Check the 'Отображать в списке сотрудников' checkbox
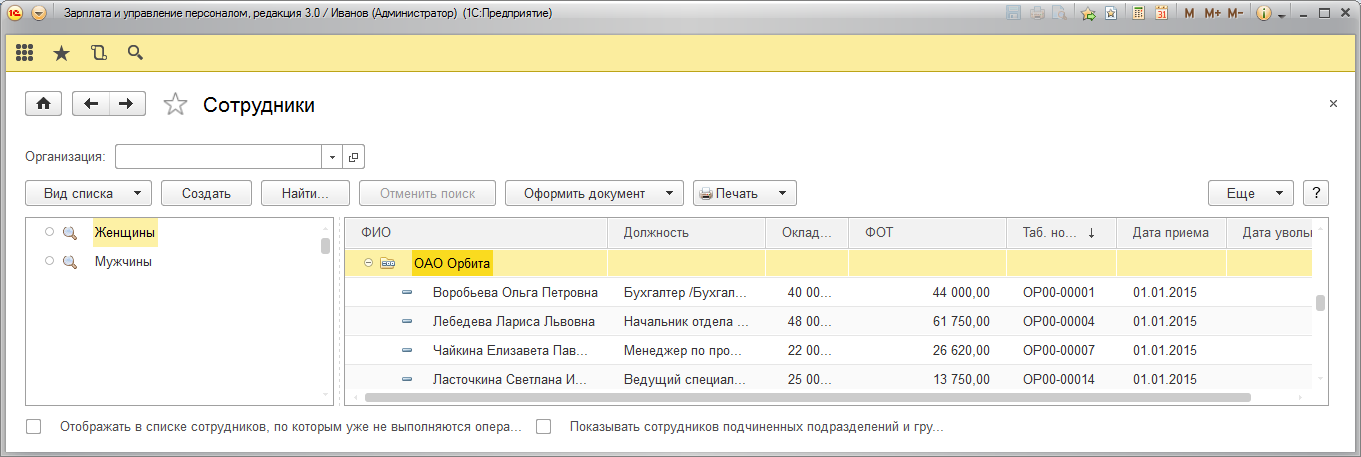 [x=34, y=427]
